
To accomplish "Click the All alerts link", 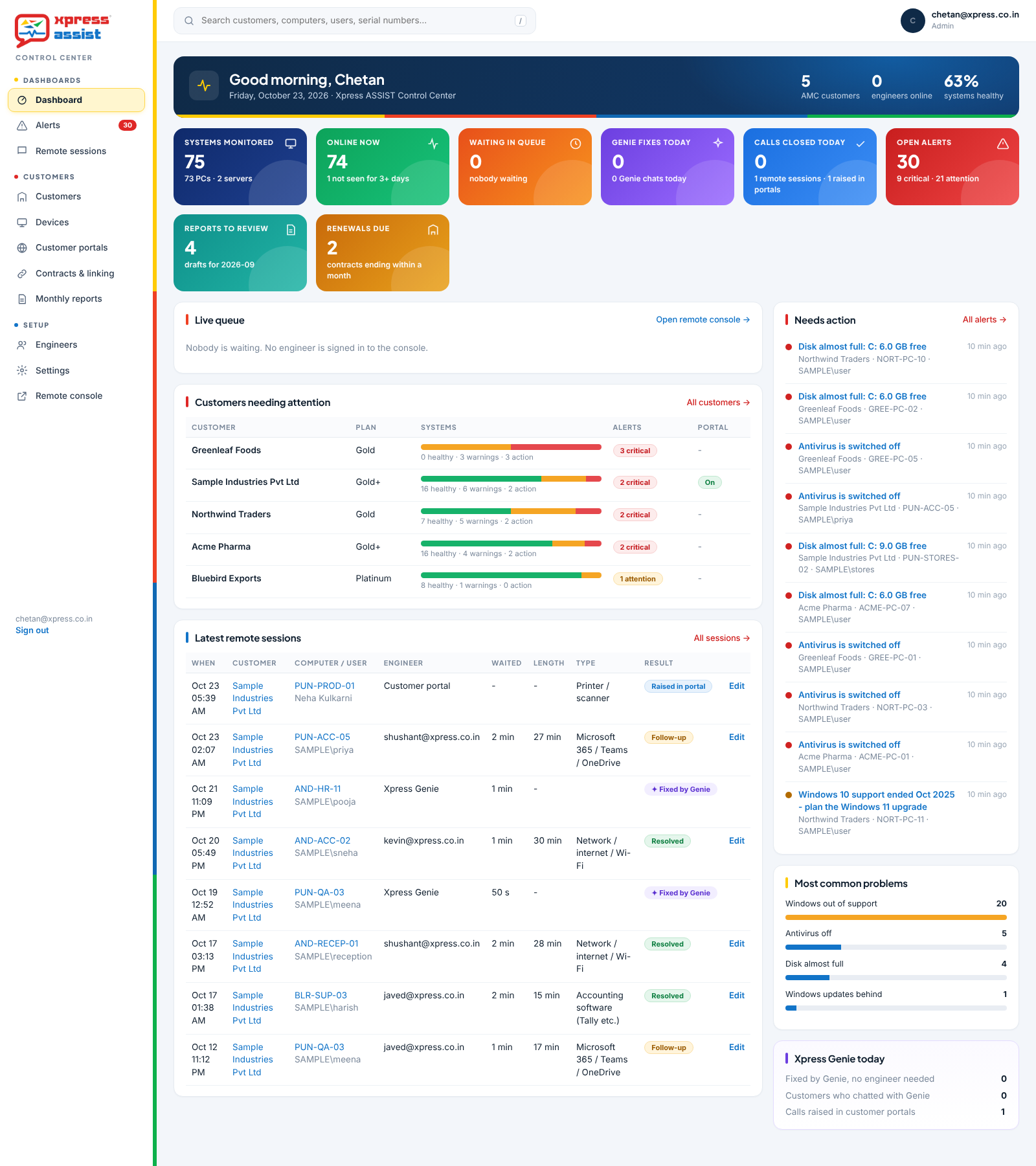I will [984, 320].
